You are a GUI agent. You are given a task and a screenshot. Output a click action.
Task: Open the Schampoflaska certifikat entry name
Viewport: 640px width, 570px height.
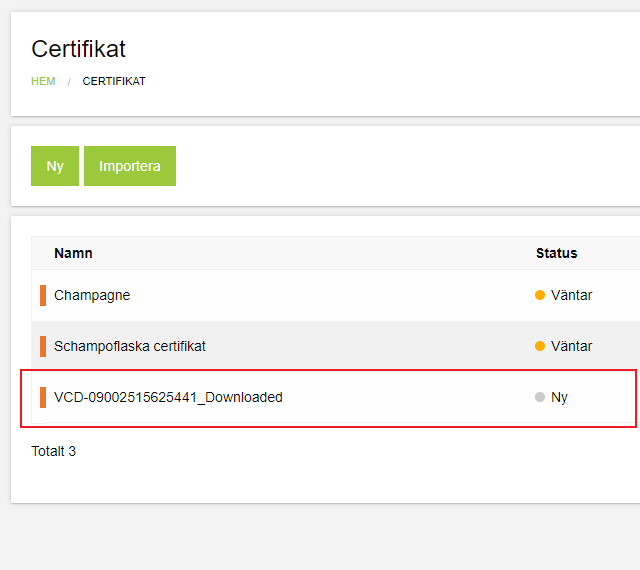click(130, 346)
